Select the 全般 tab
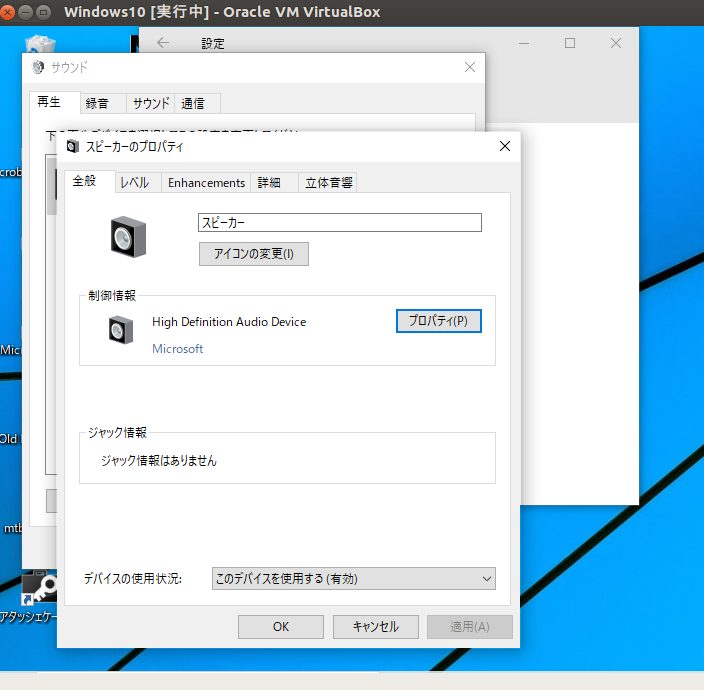The image size is (704, 690). pyautogui.click(x=90, y=181)
